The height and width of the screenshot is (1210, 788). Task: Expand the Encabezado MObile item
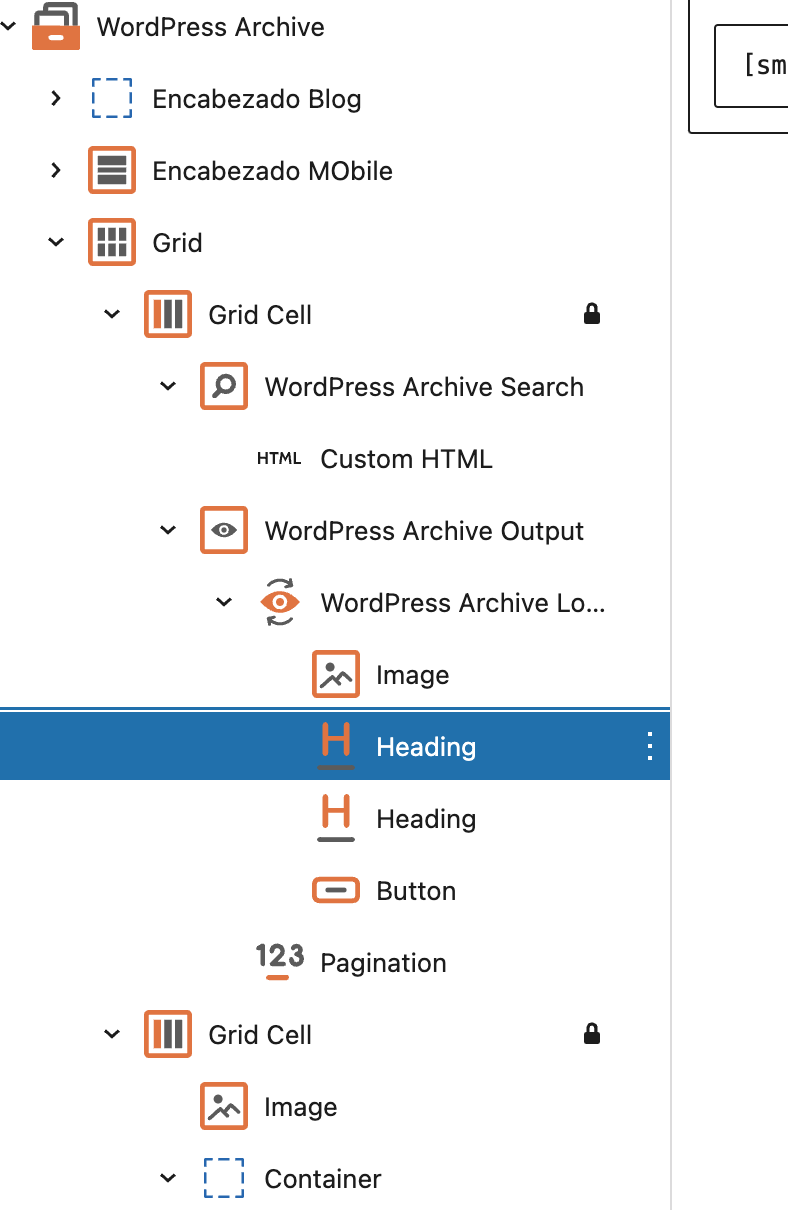click(x=56, y=170)
